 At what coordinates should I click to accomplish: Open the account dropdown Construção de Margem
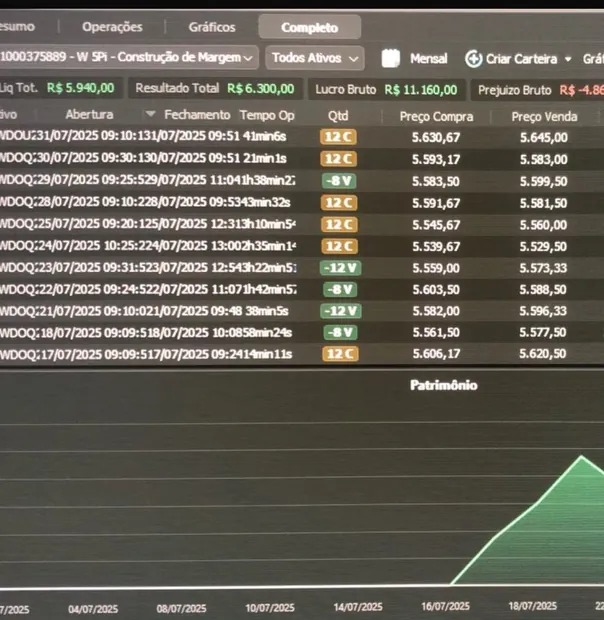click(x=129, y=57)
